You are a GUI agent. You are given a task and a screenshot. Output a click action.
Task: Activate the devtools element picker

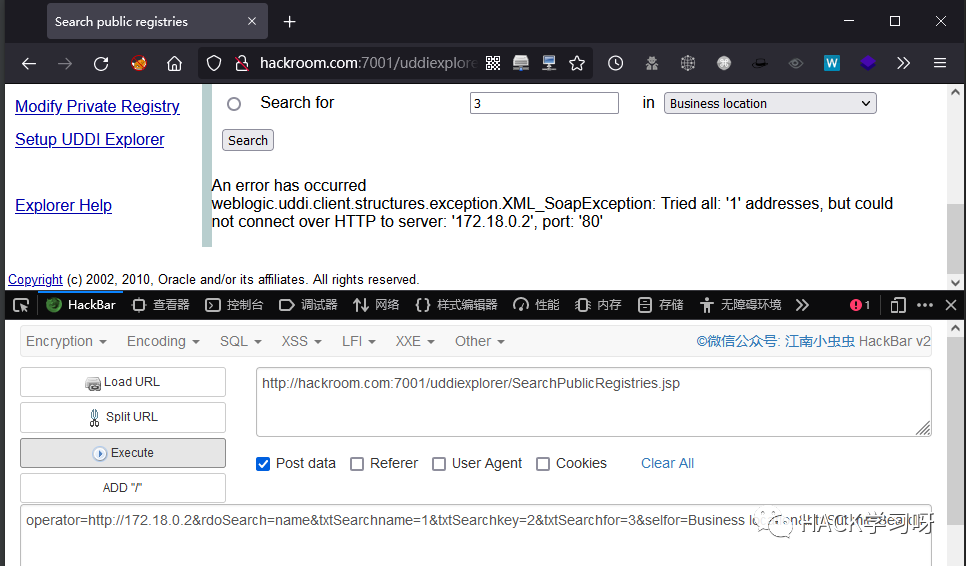[21, 305]
